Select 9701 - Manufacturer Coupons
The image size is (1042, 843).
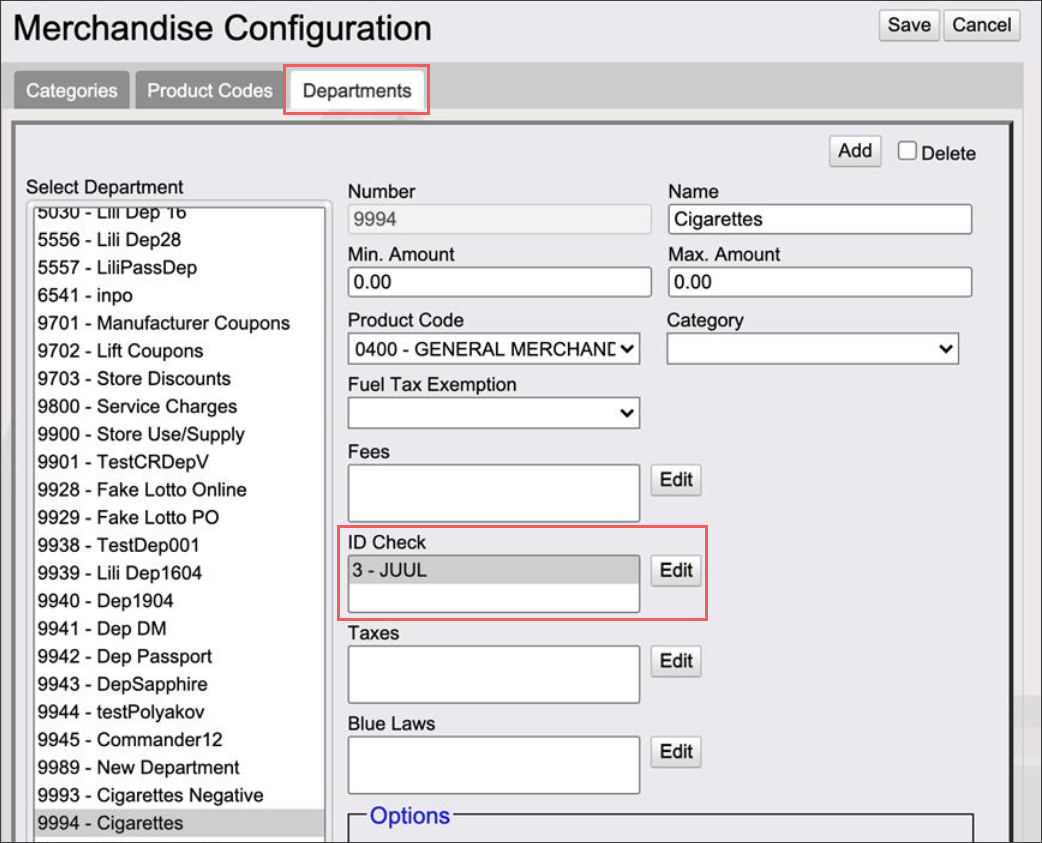[179, 324]
